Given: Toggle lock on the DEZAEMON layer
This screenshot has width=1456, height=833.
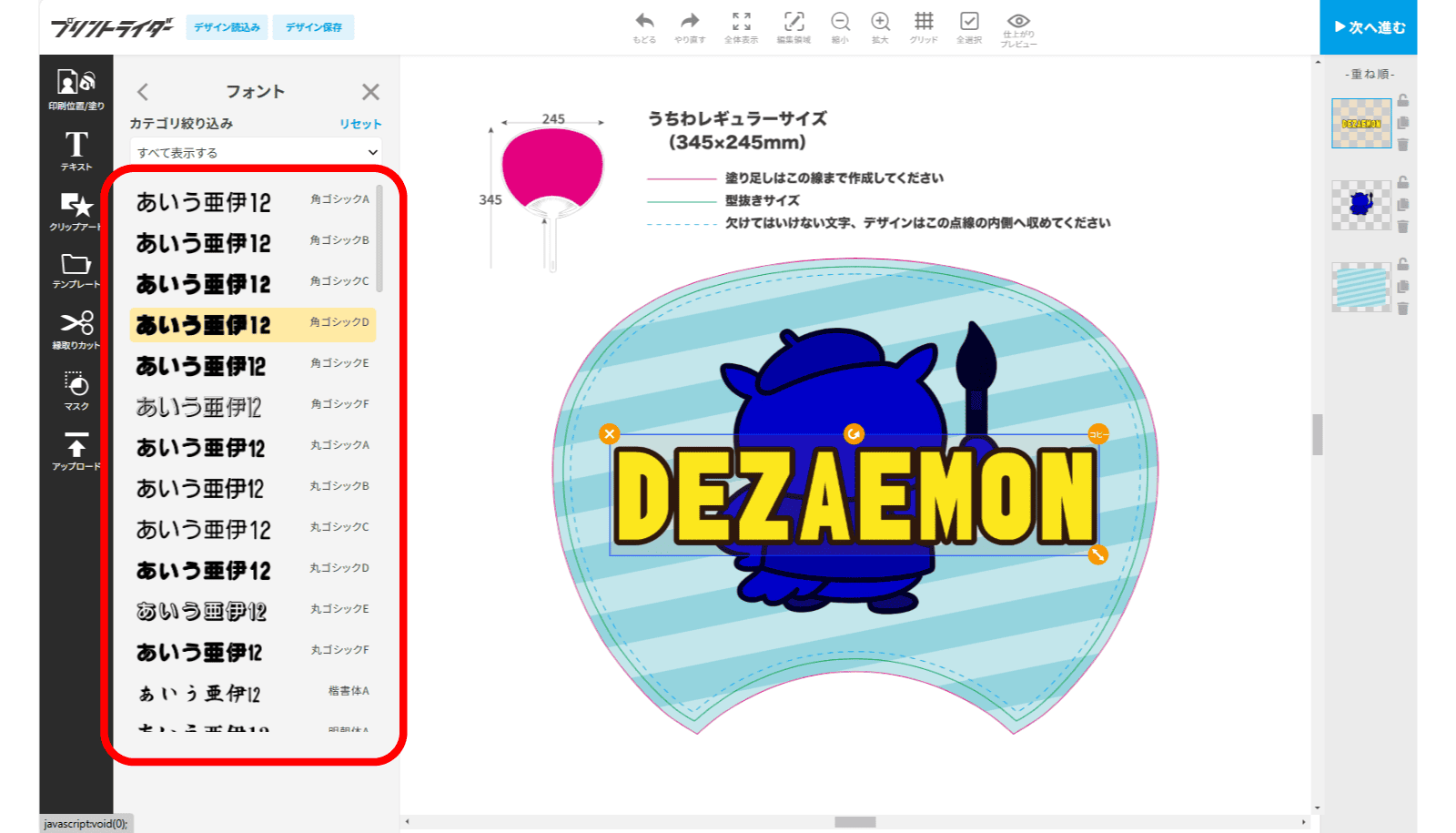Looking at the screenshot, I should point(1403,100).
